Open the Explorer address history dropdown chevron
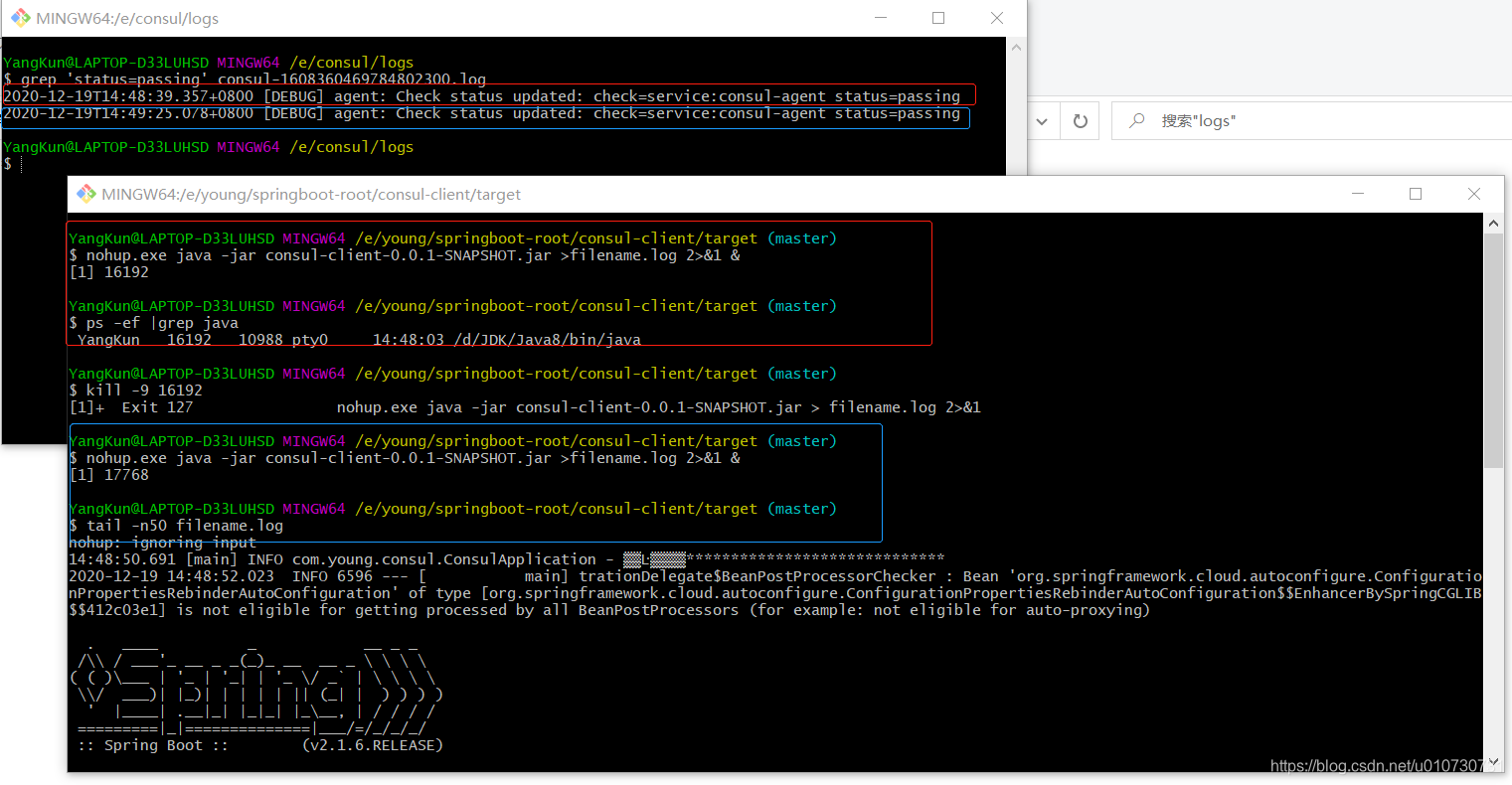Screen dimensions: 1512x785 pos(1042,121)
